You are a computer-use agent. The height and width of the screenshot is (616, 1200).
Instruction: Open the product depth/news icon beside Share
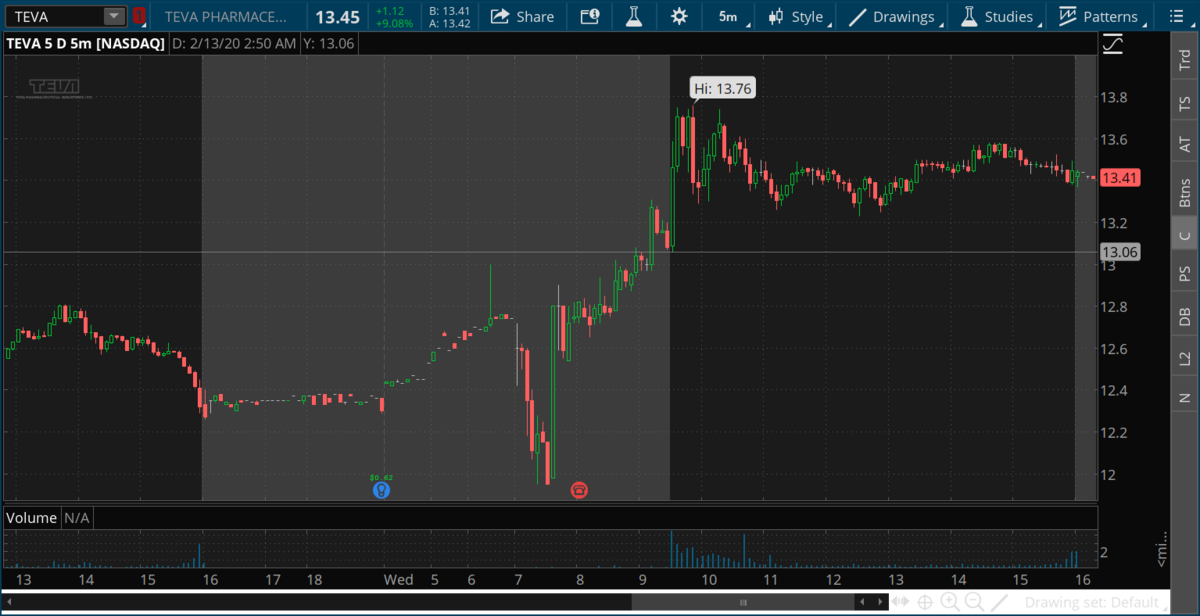590,16
